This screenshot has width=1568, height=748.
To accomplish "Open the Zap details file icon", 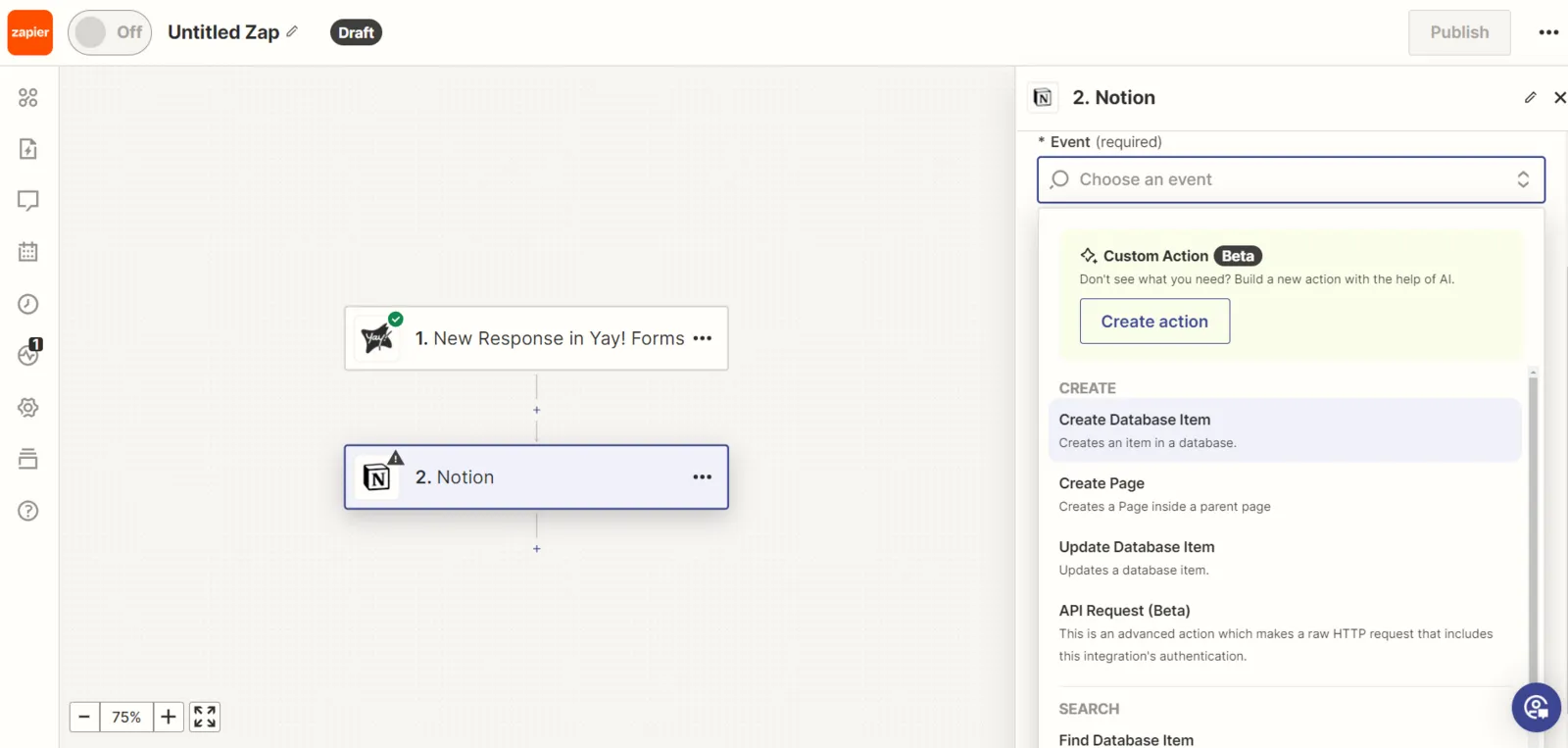I will tap(28, 149).
